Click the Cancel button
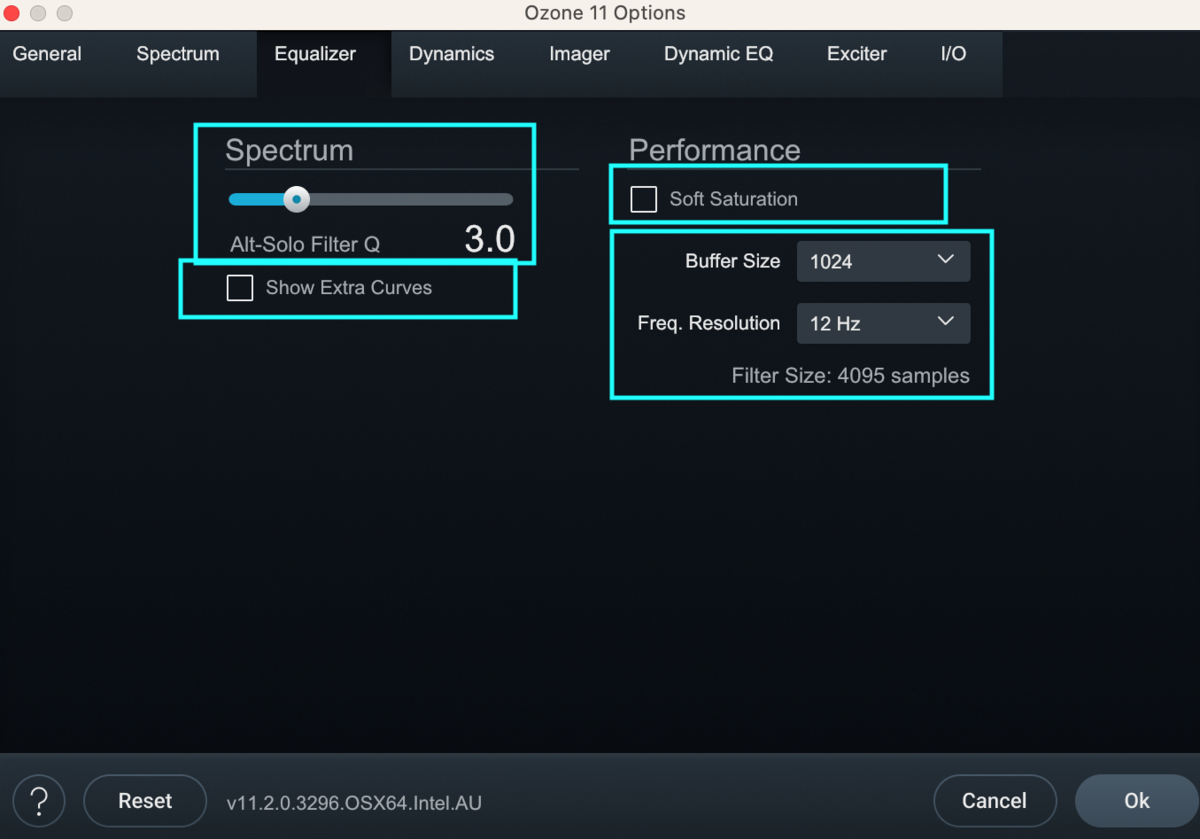Viewport: 1200px width, 839px height. [x=994, y=801]
